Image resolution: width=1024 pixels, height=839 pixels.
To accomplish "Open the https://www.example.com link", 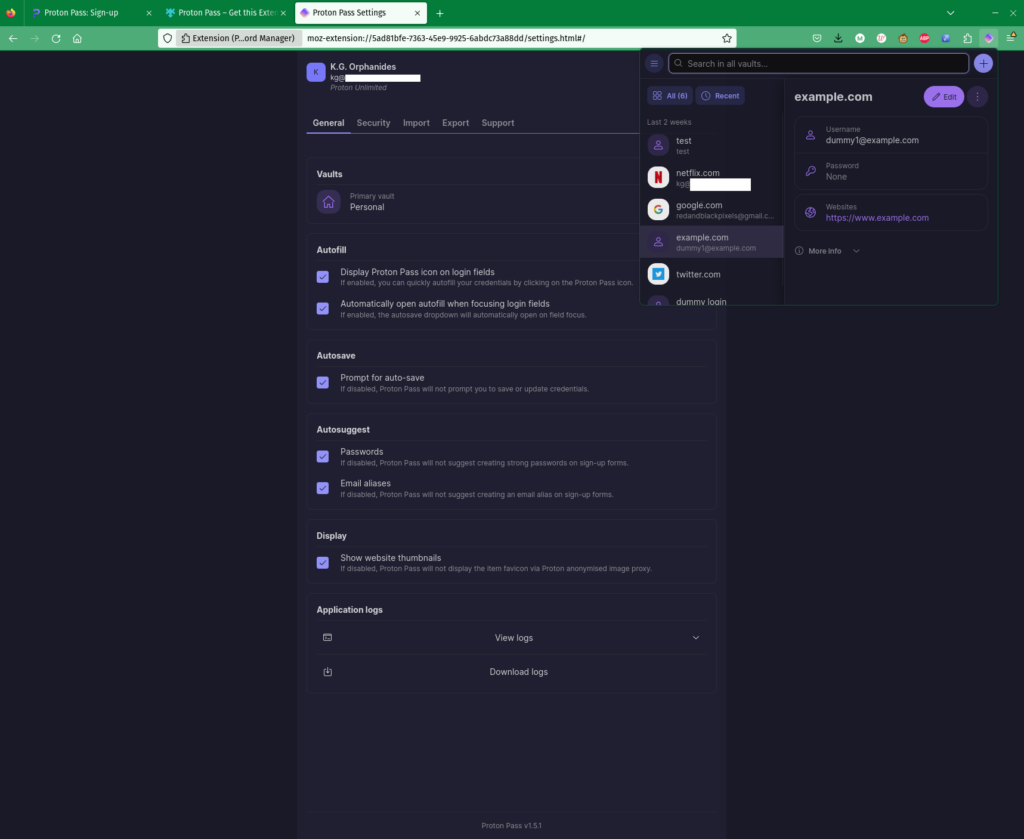I will (876, 218).
